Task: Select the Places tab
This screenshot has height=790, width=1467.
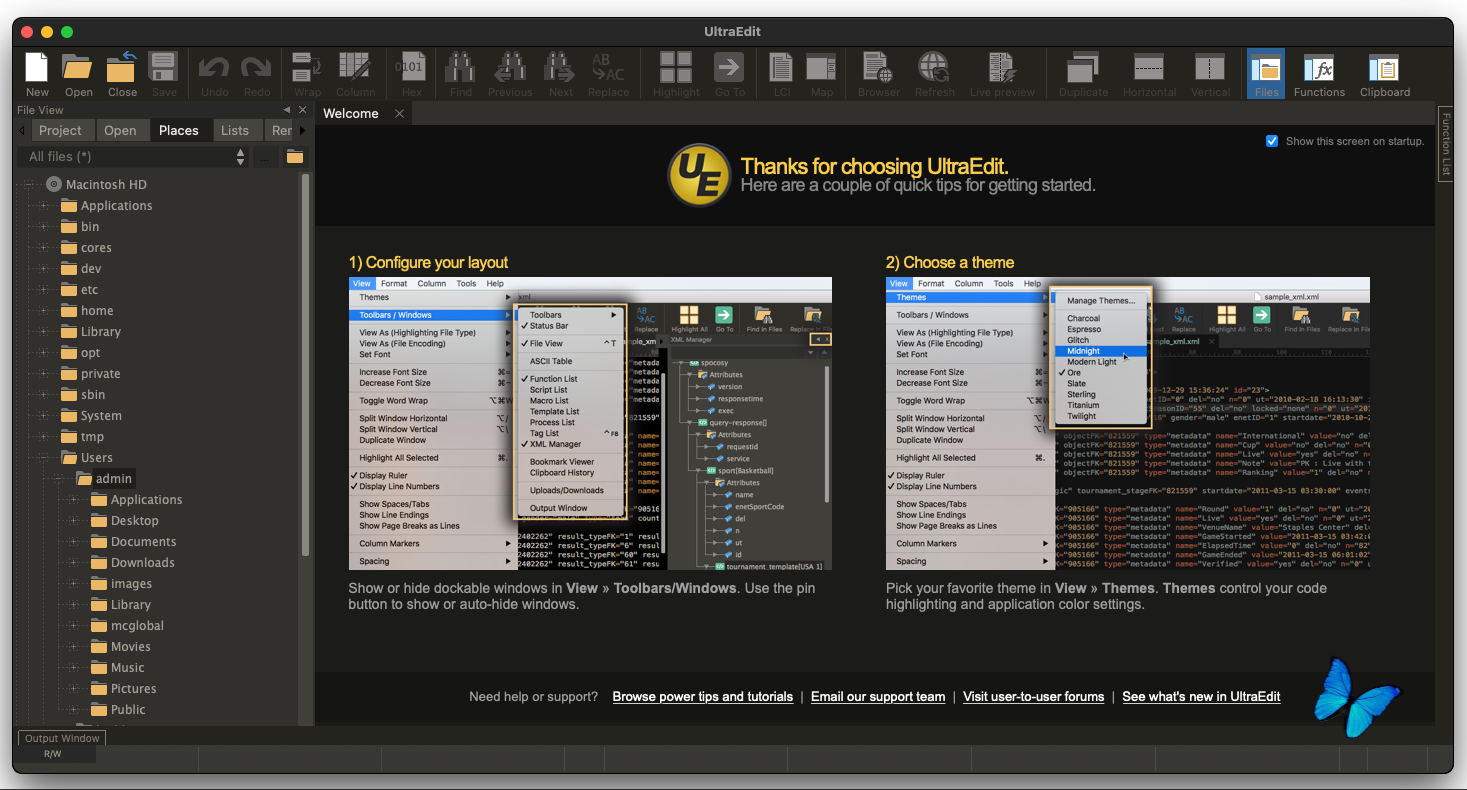Action: [179, 130]
